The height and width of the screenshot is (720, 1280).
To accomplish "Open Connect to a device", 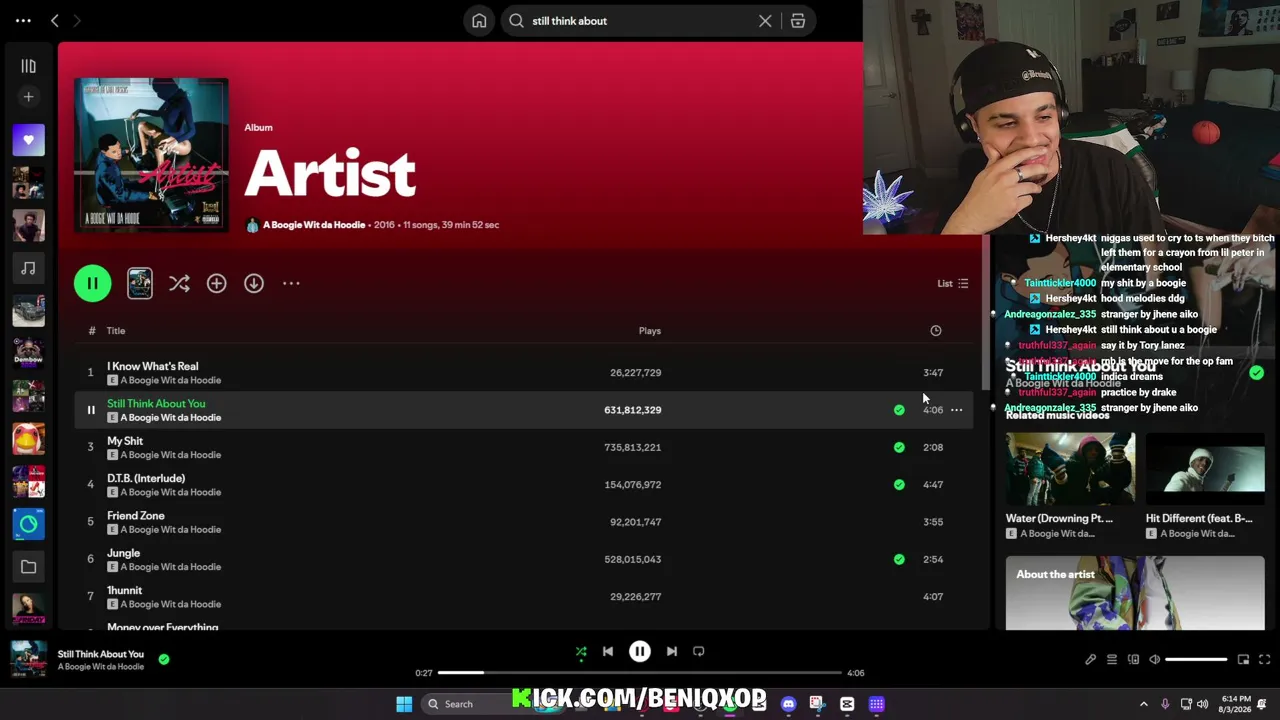I will tap(1133, 660).
